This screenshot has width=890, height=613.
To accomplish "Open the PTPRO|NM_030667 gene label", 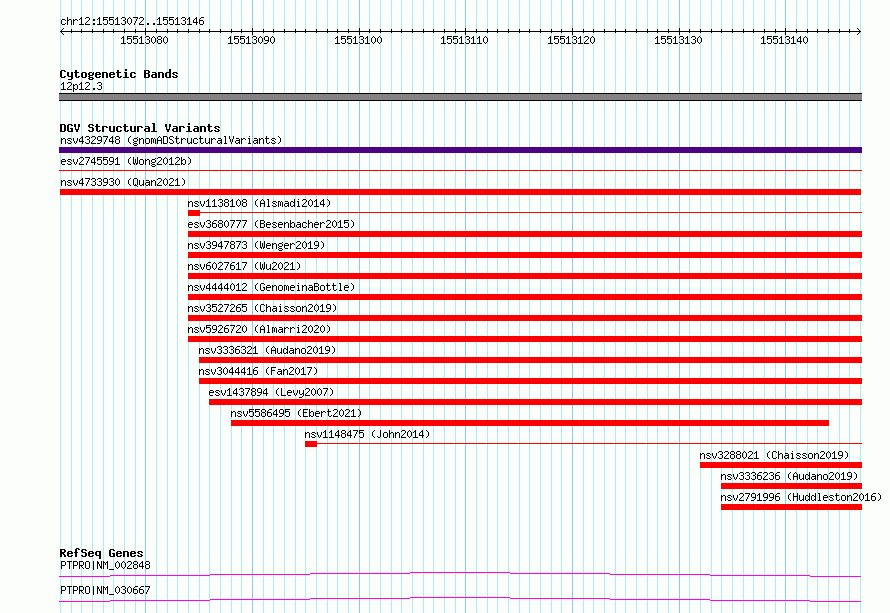I will point(105,590).
